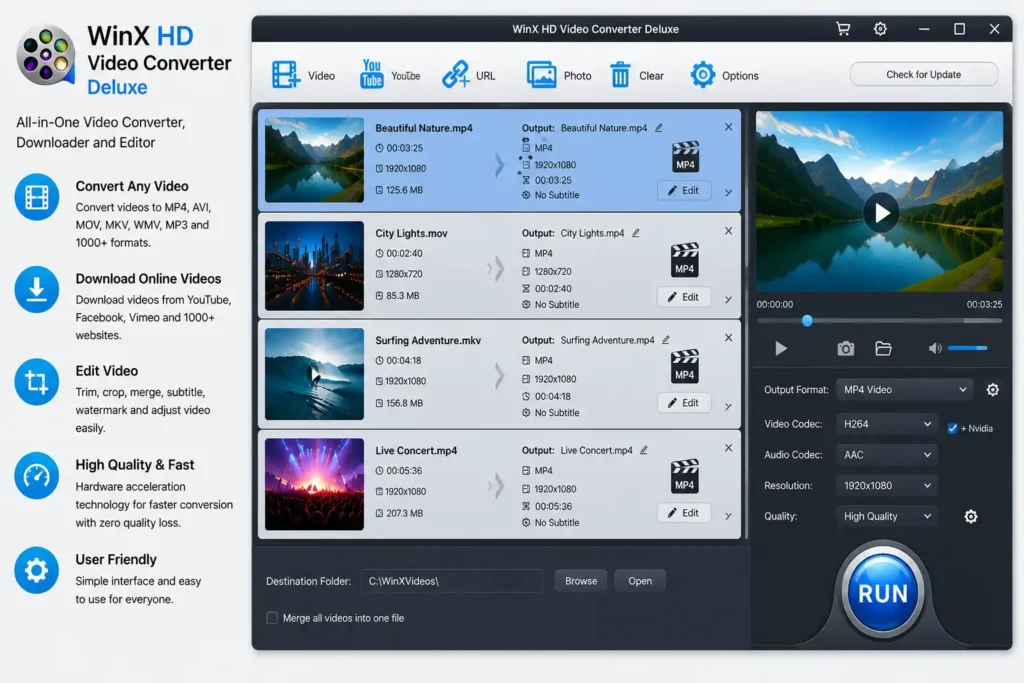Start conversion with the RUN button
This screenshot has width=1024, height=683.
(882, 593)
